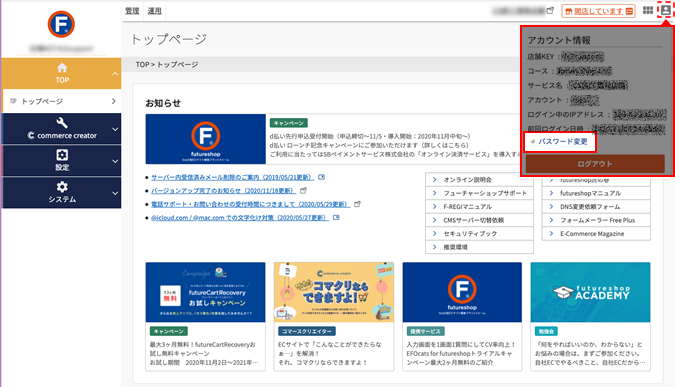Click the chevron beside トップページ sidebar item
Screen dimensions: 675x387
[x=113, y=101]
